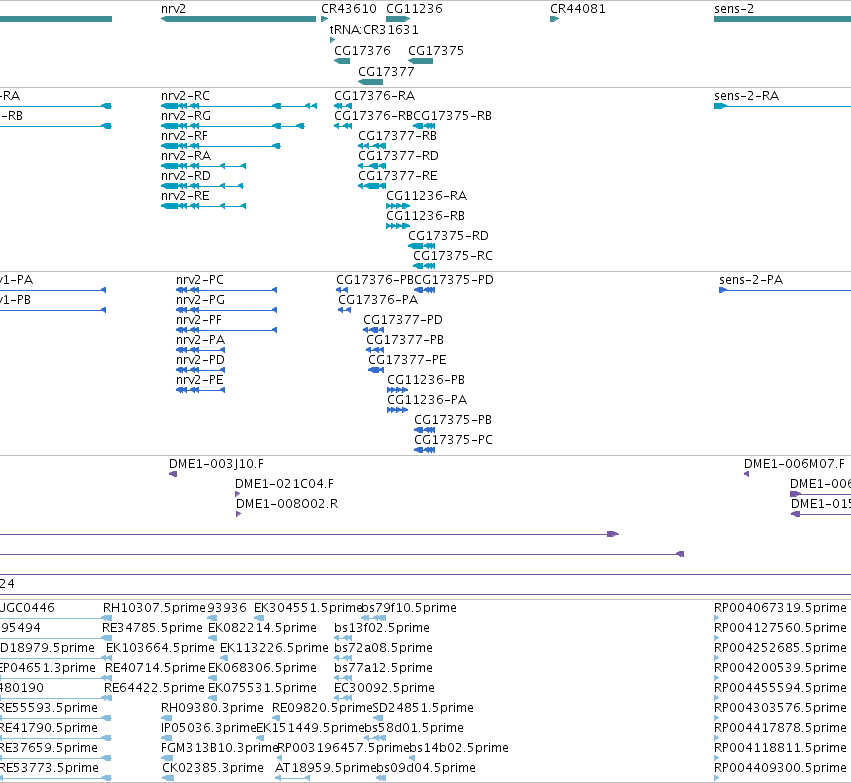Click transcript CG17377-RD
This screenshot has width=851, height=783.
398,156
